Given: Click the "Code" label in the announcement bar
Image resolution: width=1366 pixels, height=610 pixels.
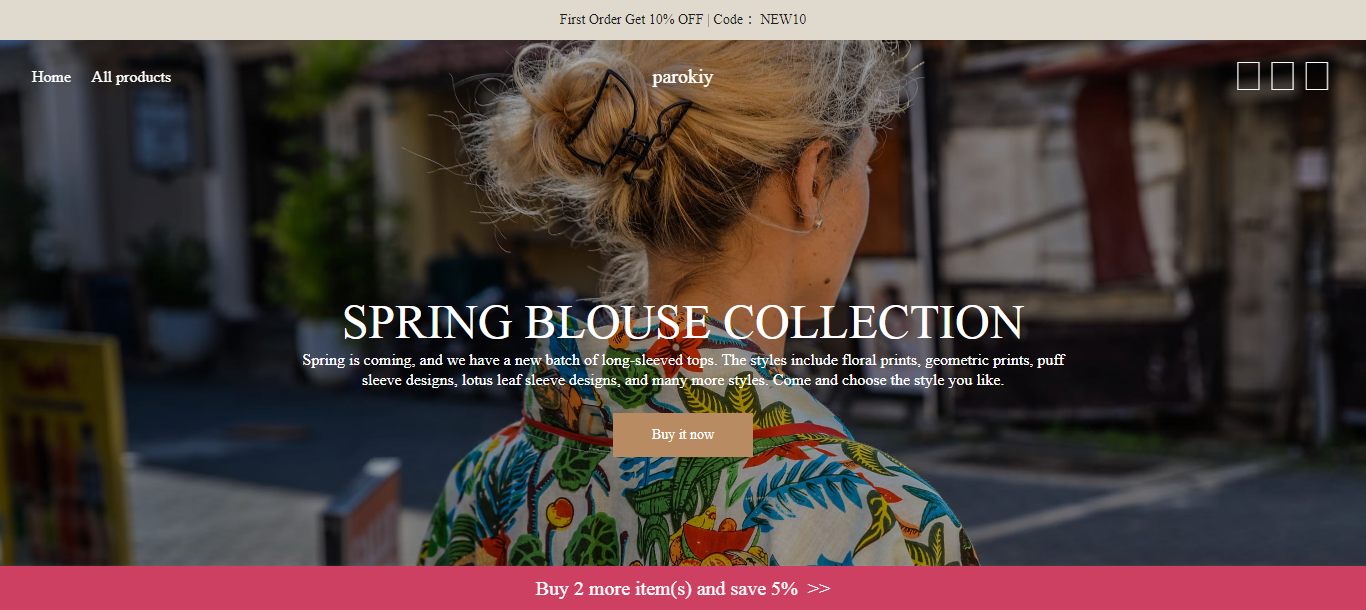Looking at the screenshot, I should pos(729,20).
